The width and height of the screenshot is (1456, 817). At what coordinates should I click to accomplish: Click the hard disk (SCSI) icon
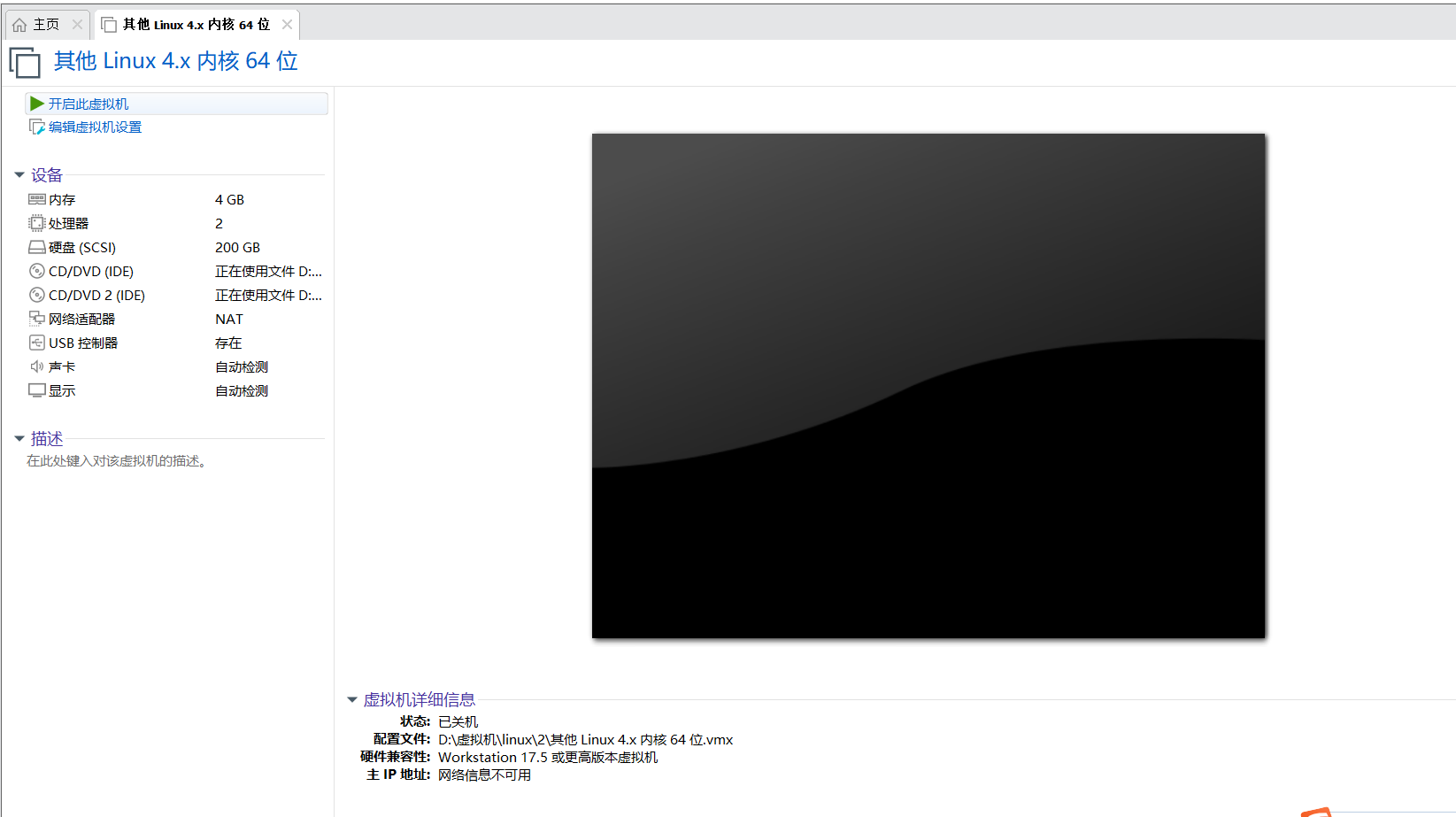(x=37, y=247)
